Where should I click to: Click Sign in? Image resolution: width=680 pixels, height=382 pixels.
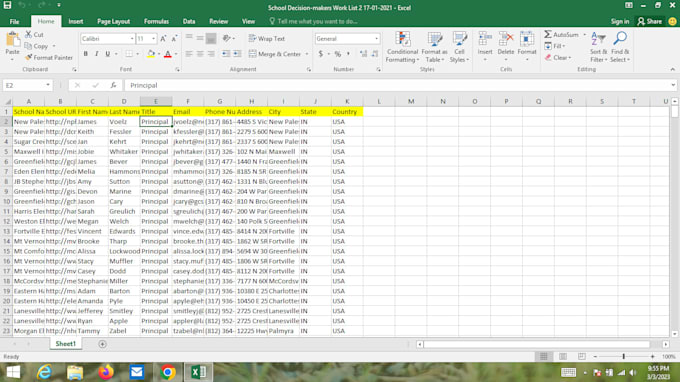[x=620, y=21]
